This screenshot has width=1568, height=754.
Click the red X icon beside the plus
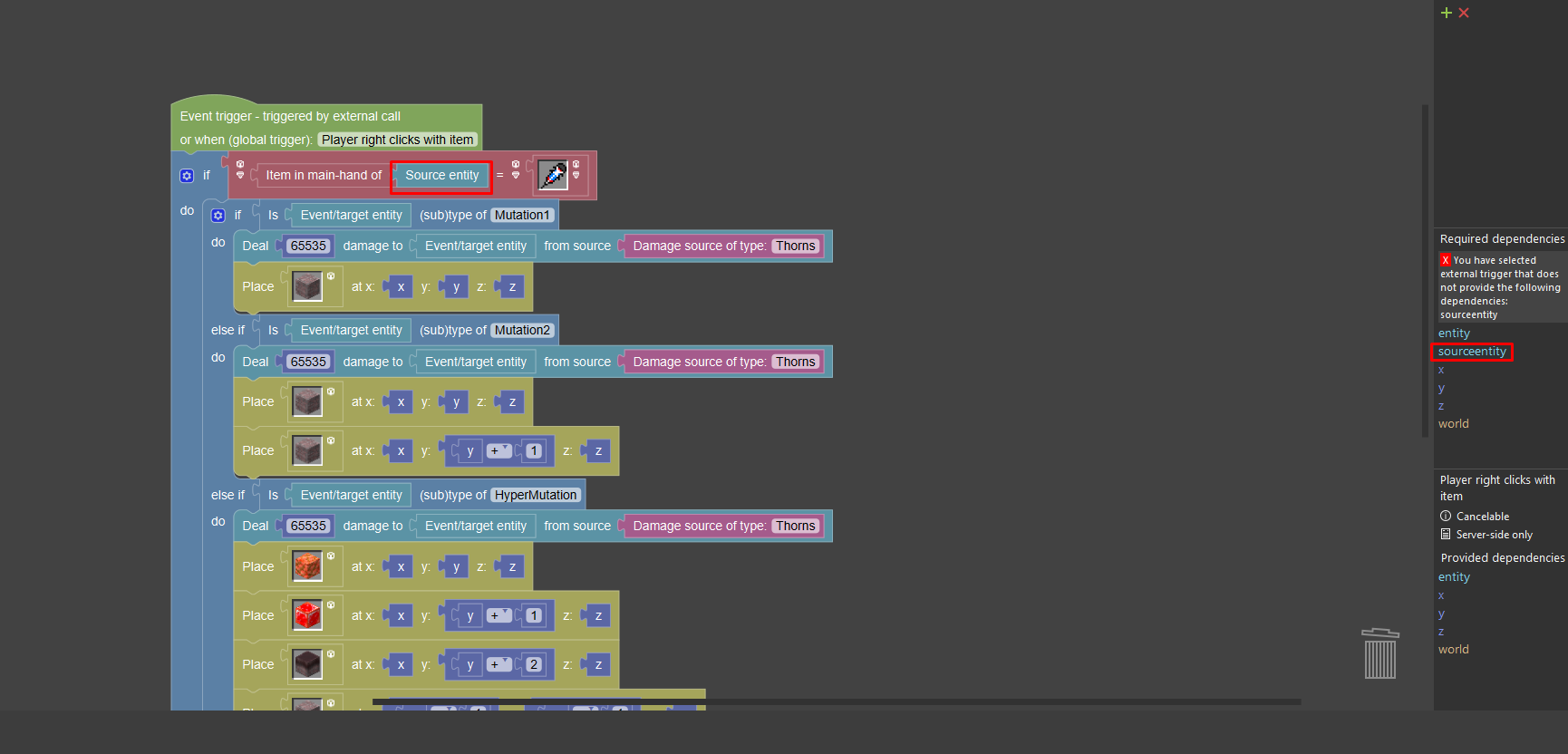coord(1464,13)
